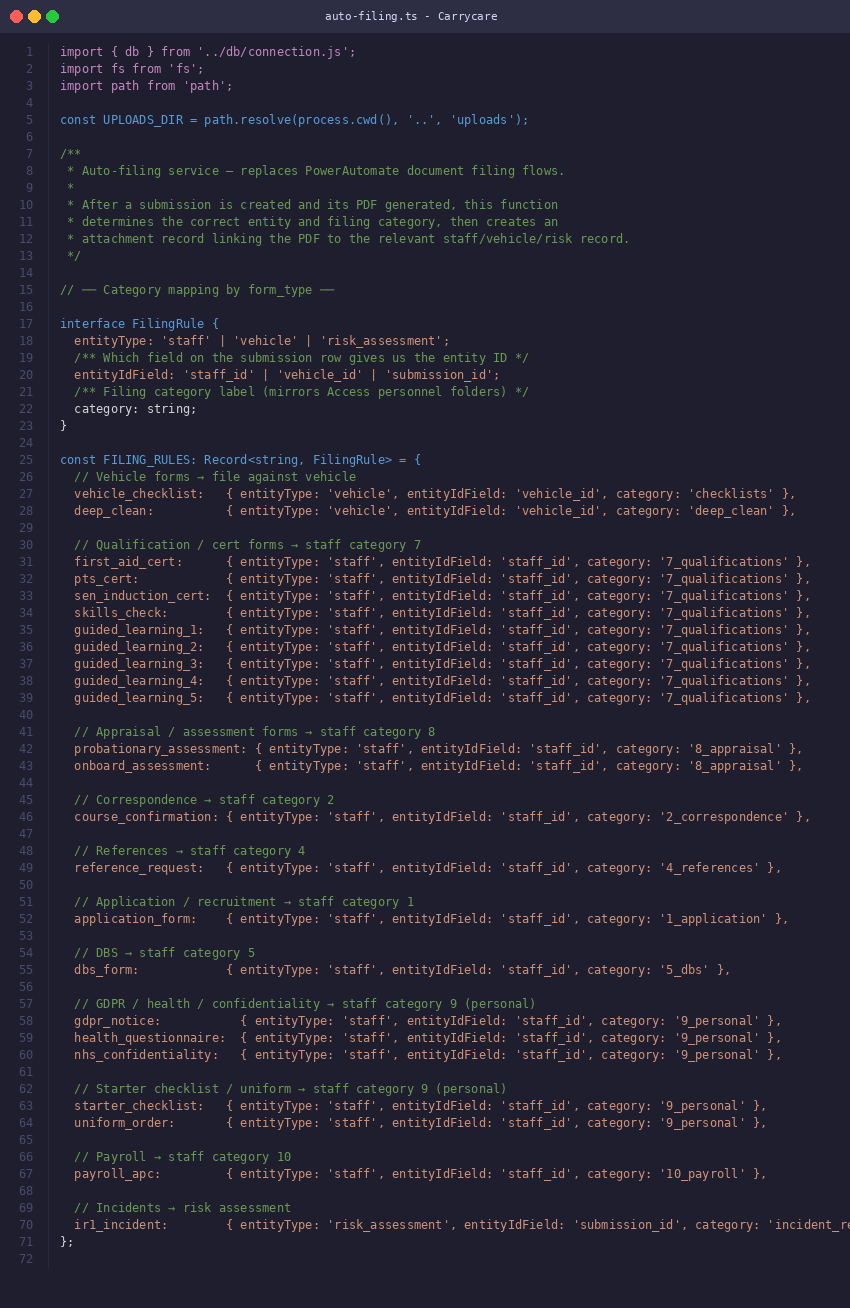Viewport: 850px width, 1308px height.
Task: Click the 'guided_learning_3:' key
Action: pyautogui.click(x=139, y=663)
